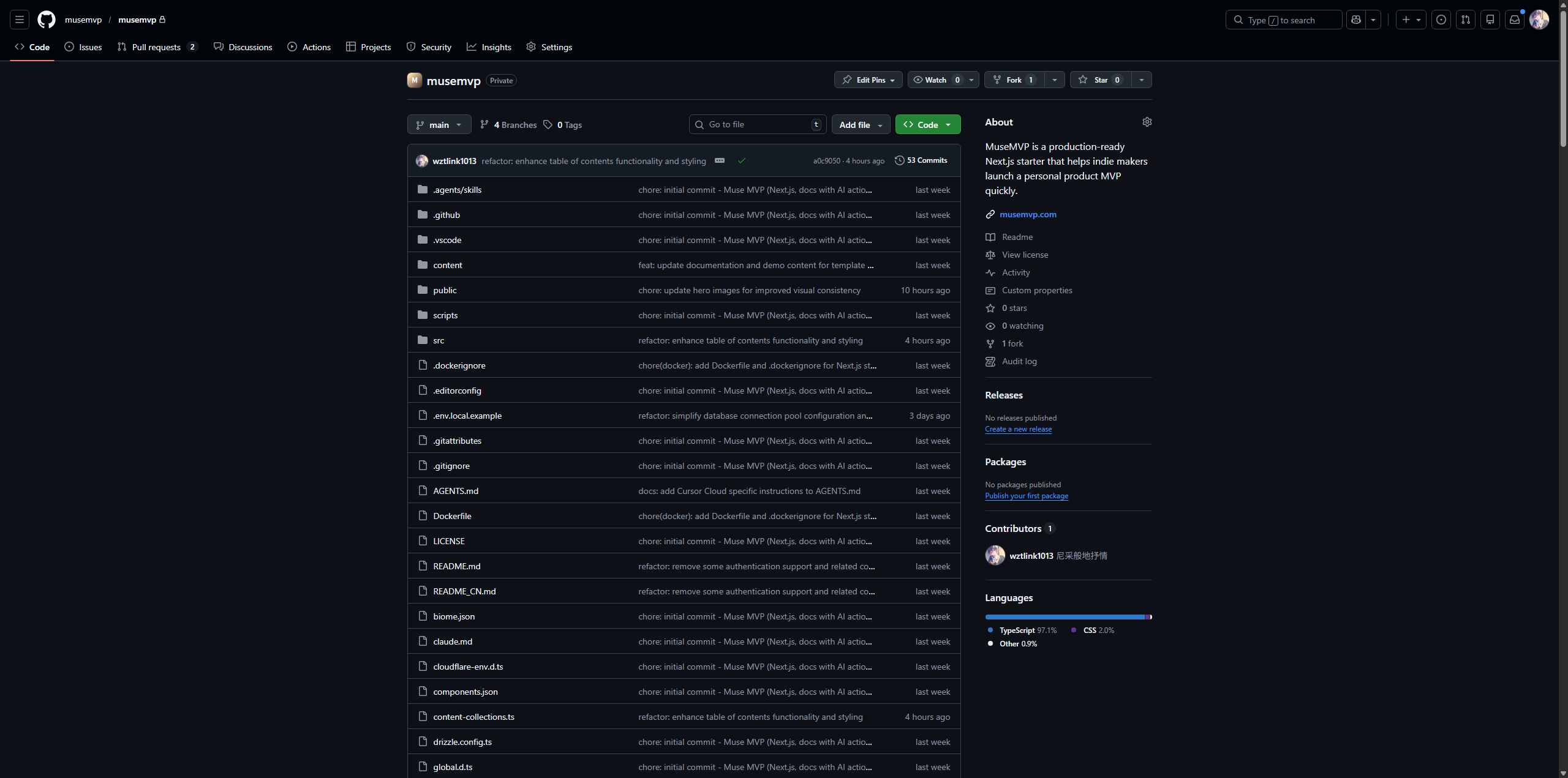Image resolution: width=1568 pixels, height=778 pixels.
Task: Open the Actions tab
Action: pos(309,47)
